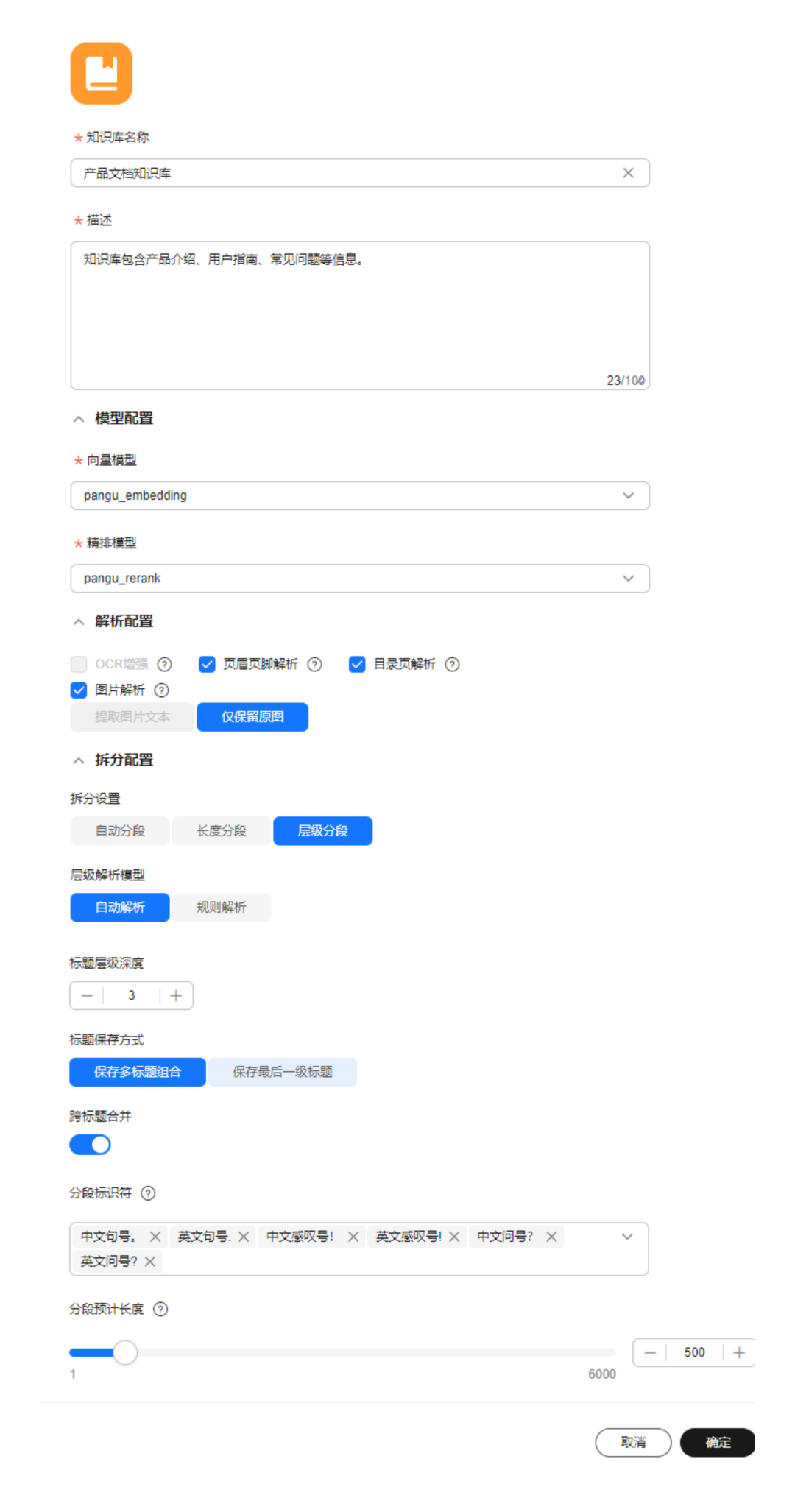The image size is (795, 1512).
Task: Click help icon beside 页眉页脚解析
Action: [314, 664]
